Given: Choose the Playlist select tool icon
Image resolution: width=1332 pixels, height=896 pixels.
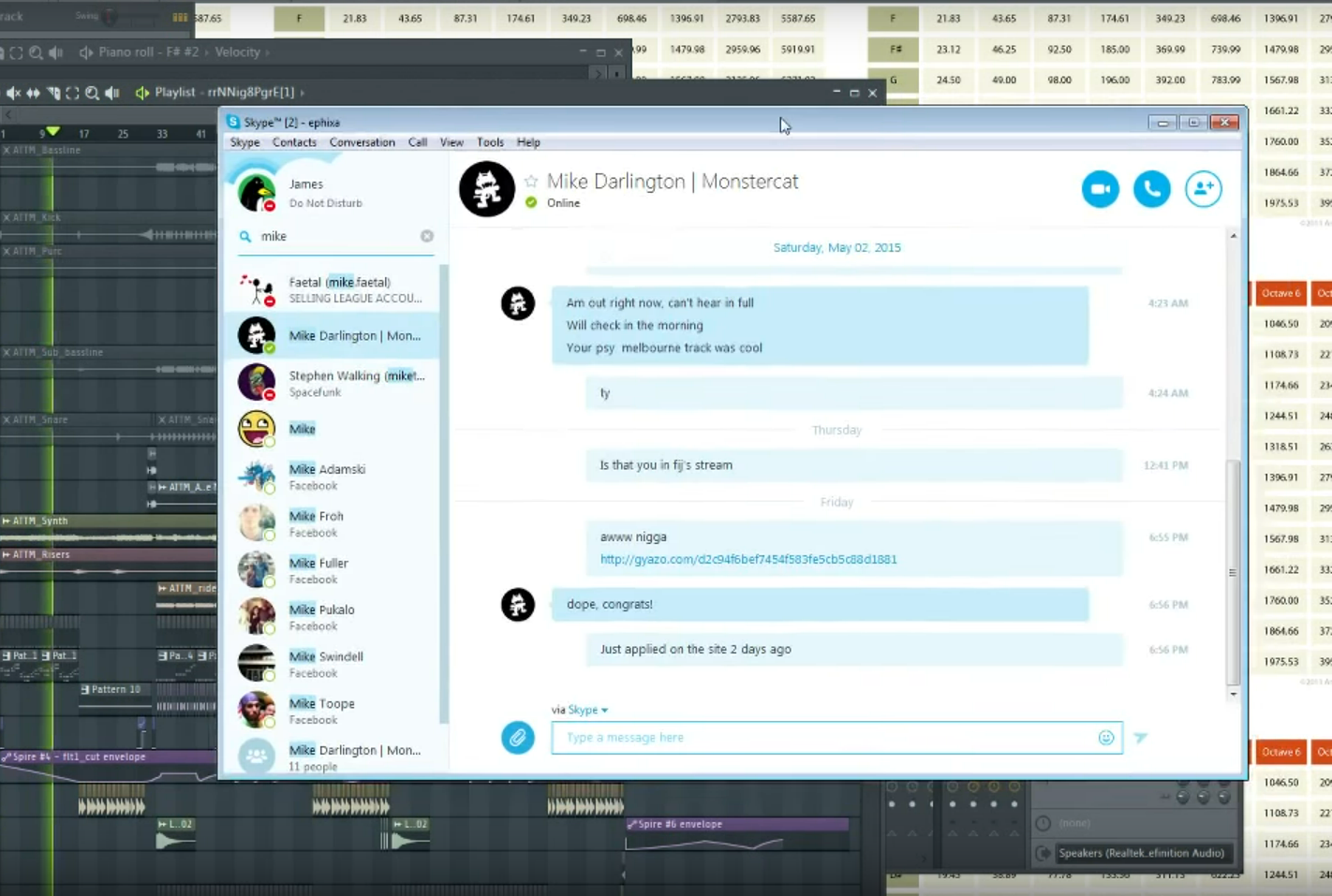Looking at the screenshot, I should pyautogui.click(x=72, y=93).
